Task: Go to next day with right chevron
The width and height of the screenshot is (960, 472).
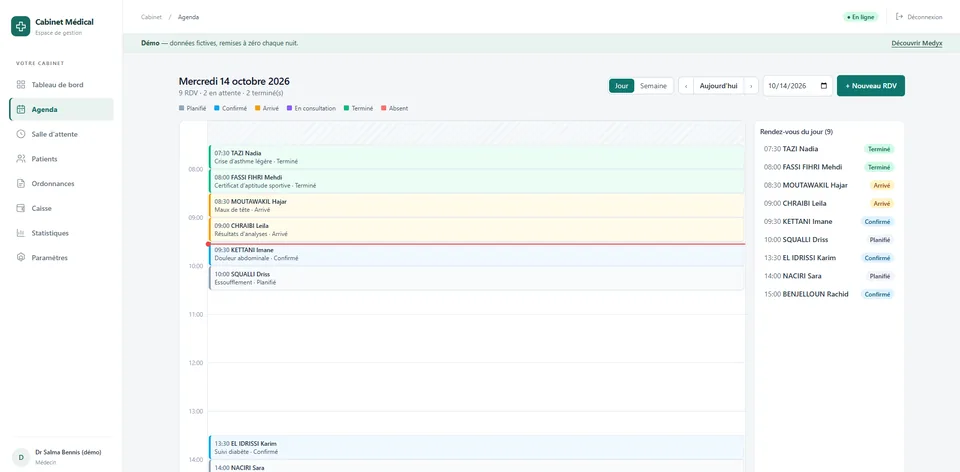Action: point(751,86)
